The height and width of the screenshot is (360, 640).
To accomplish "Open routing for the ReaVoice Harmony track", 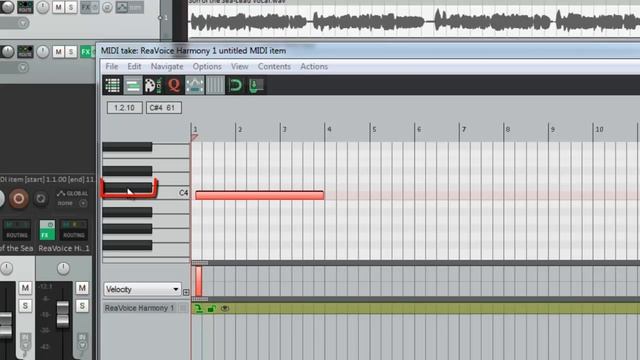I will click(x=25, y=52).
